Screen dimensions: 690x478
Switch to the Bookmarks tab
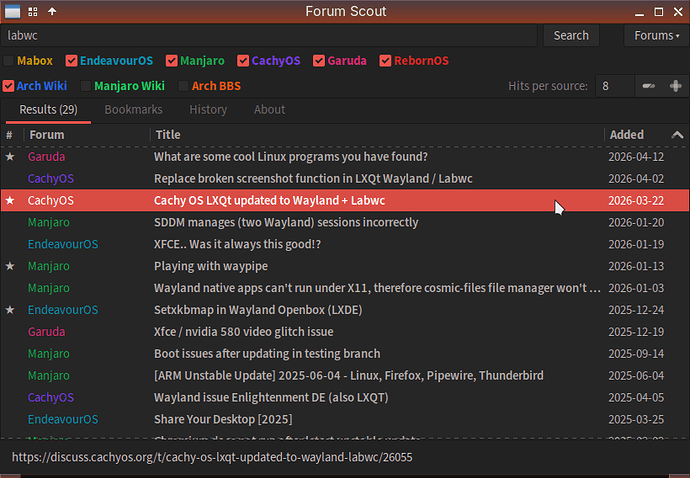pos(133,110)
